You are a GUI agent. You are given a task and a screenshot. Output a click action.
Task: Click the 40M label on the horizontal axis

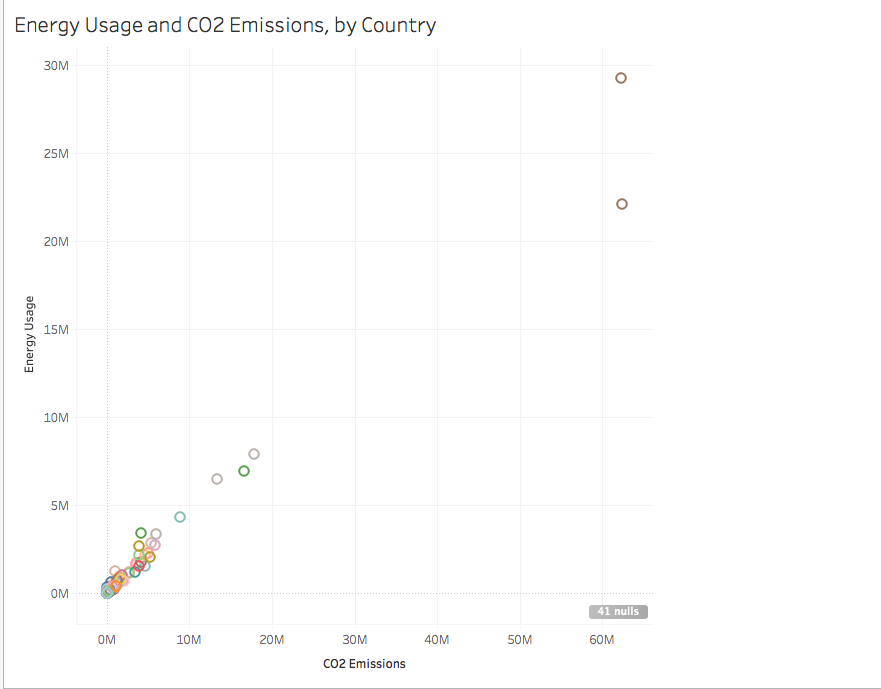point(437,639)
